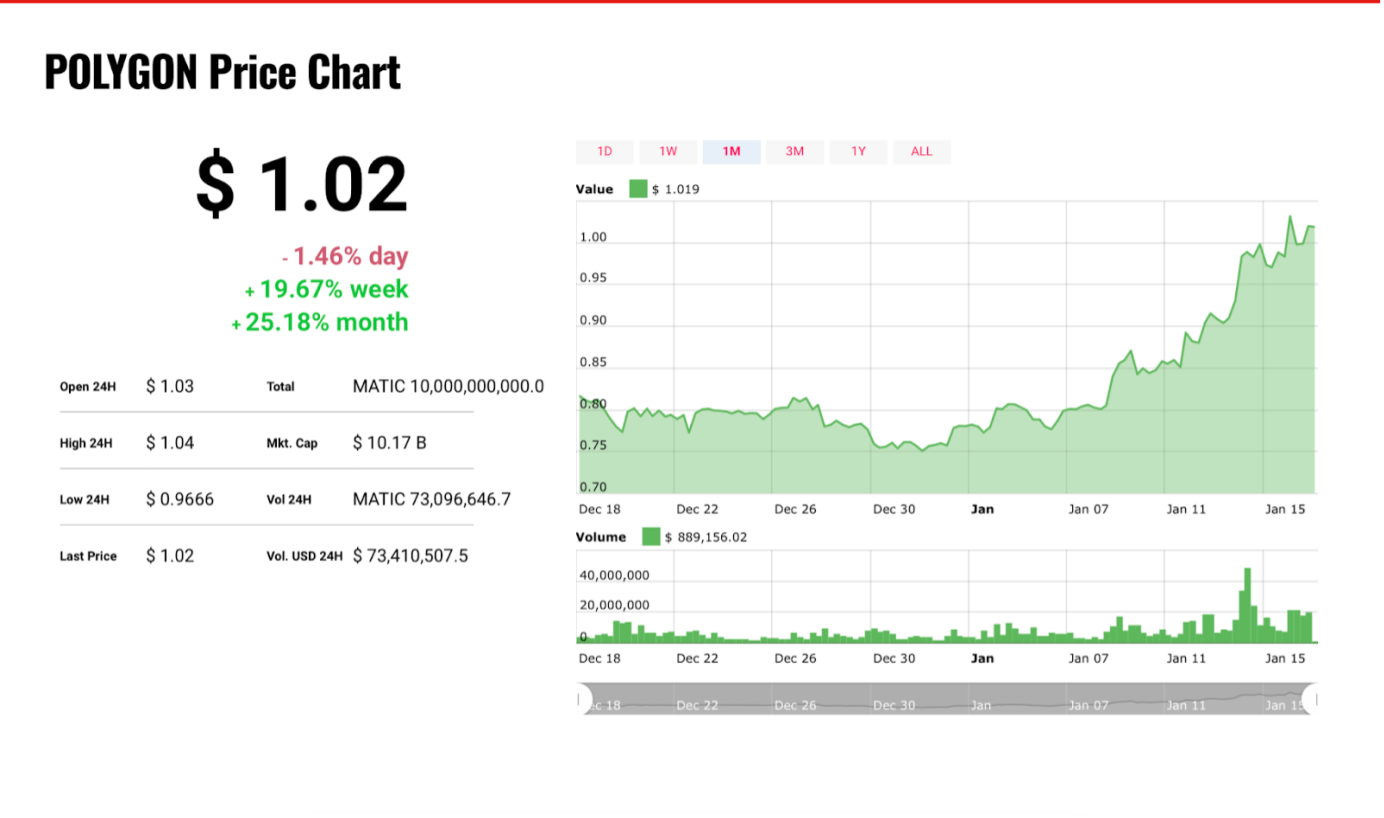Image resolution: width=1384 pixels, height=818 pixels.
Task: Click the green Volume legend swatch
Action: tap(651, 537)
